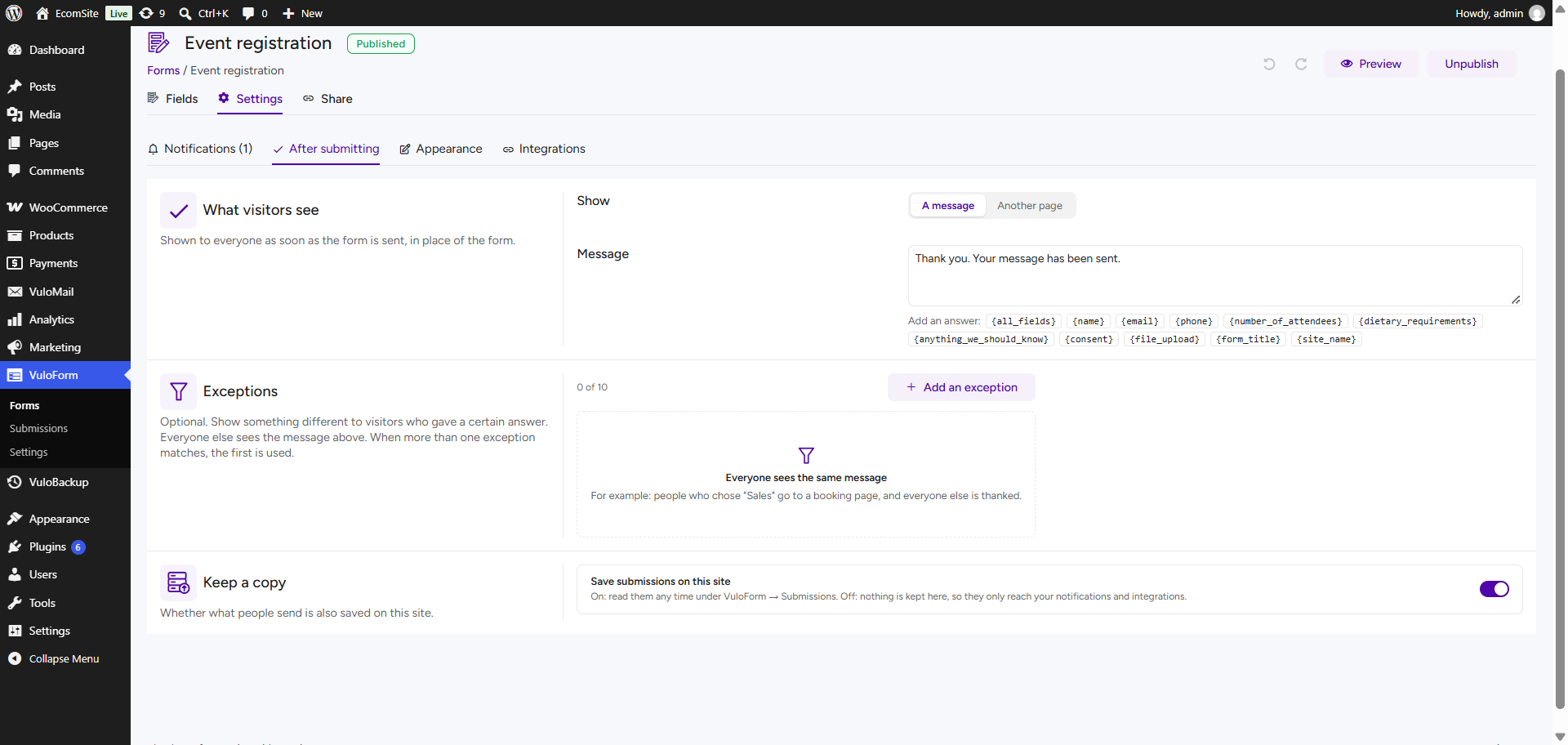Open Settings under VuloForm submenu
Screen dimensions: 1568x745
pos(29,452)
